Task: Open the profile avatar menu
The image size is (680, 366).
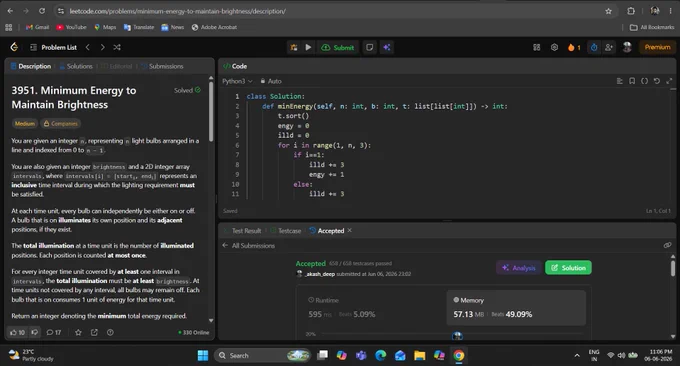Action: [627, 47]
